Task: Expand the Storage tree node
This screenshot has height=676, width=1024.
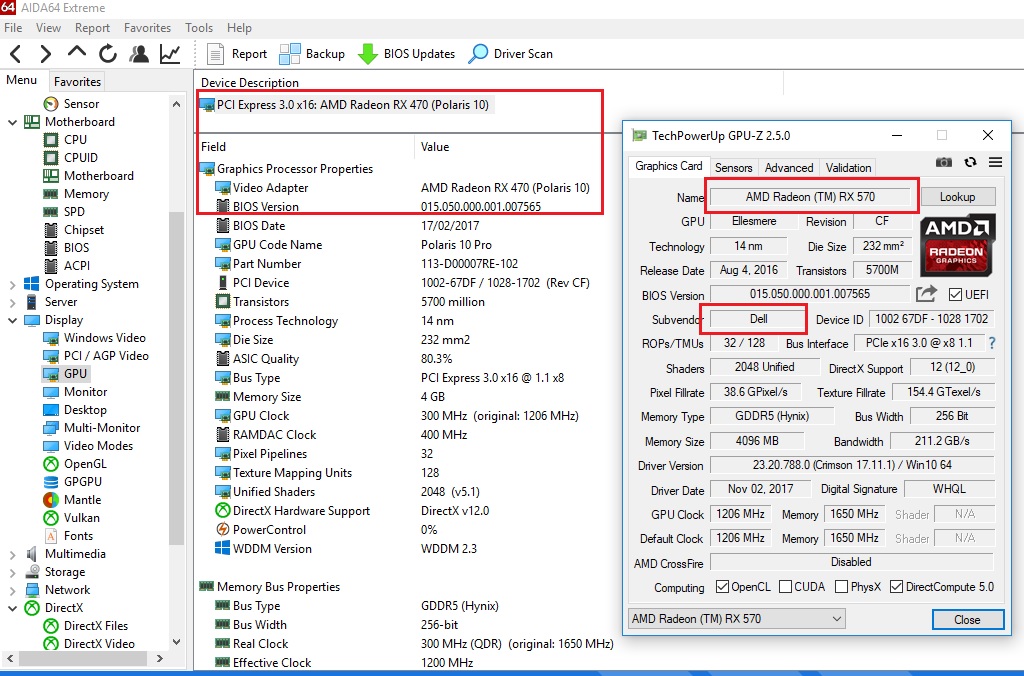Action: click(x=12, y=572)
